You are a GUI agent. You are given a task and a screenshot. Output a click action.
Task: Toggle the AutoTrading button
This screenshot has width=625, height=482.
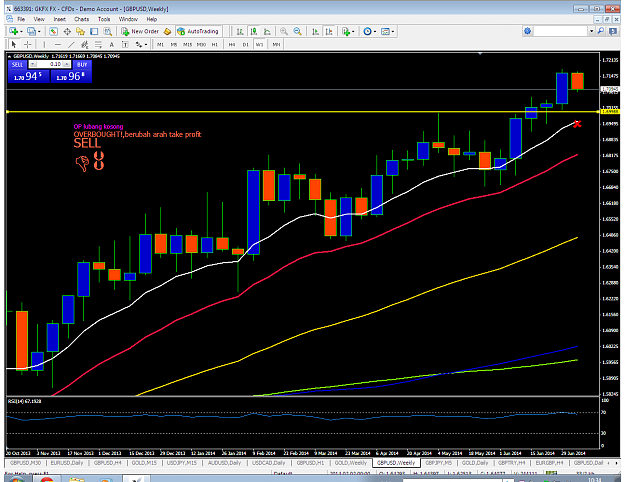click(198, 31)
